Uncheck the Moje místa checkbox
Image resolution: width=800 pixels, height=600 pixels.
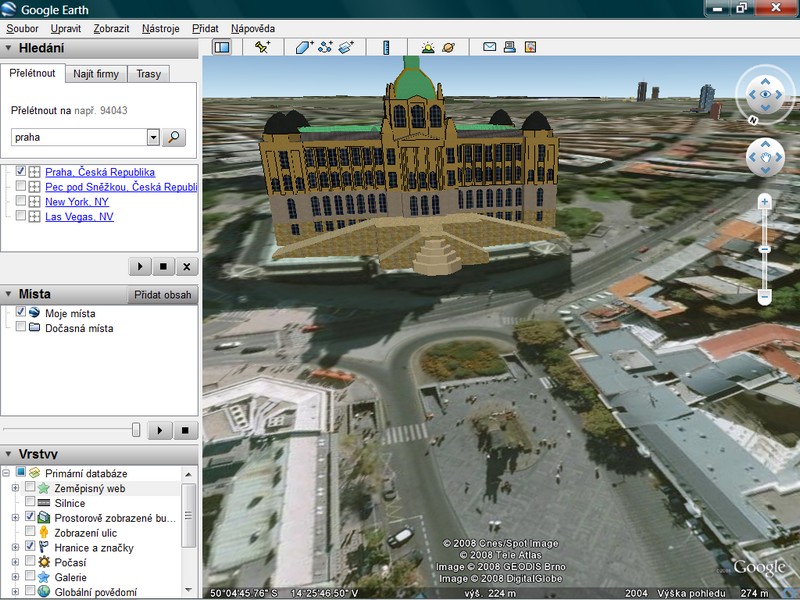coord(20,312)
